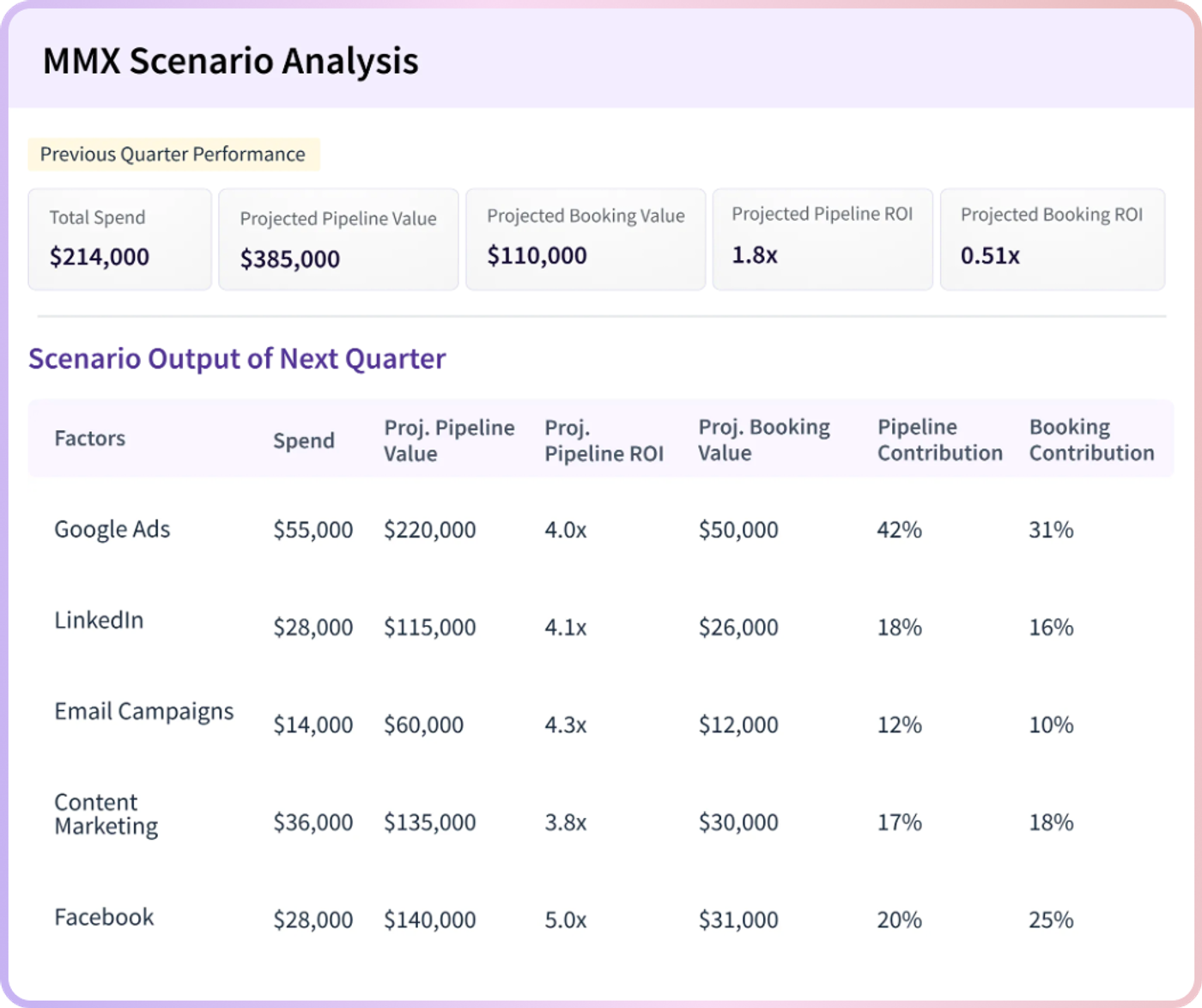This screenshot has width=1202, height=1008.
Task: Click Google Ads booking value $50,000
Action: click(x=738, y=530)
